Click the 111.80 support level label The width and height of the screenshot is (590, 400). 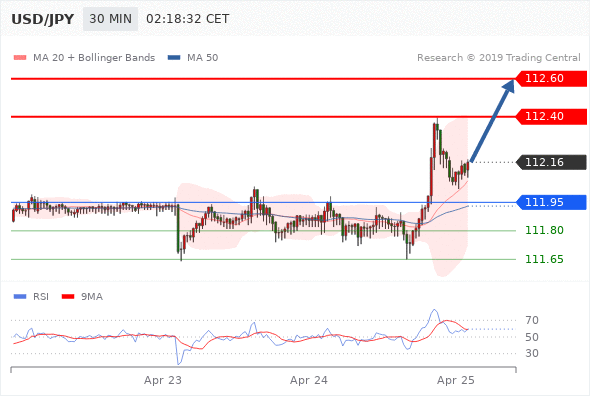(x=544, y=230)
